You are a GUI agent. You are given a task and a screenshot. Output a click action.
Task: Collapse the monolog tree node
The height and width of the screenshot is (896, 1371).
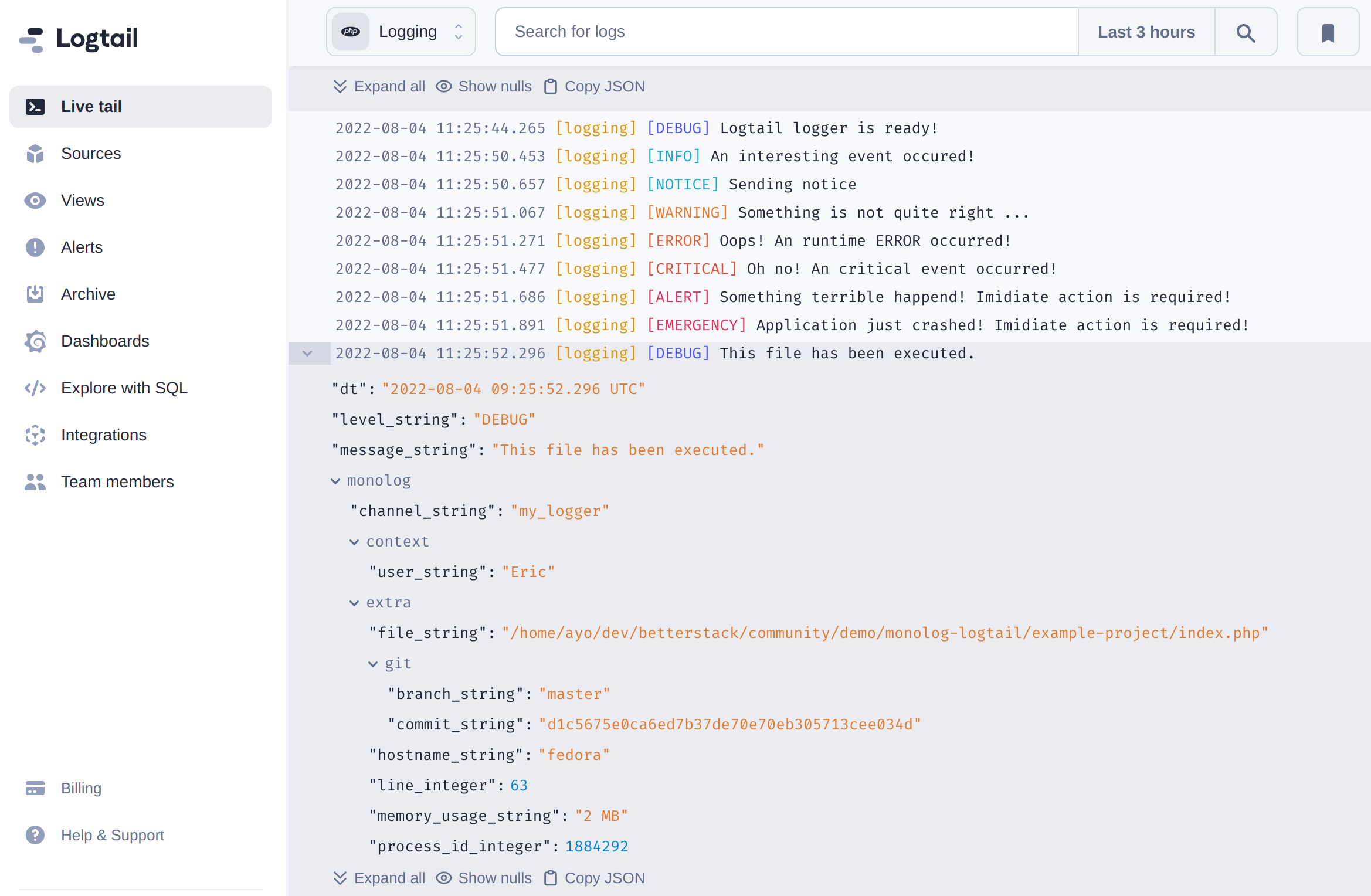[336, 480]
